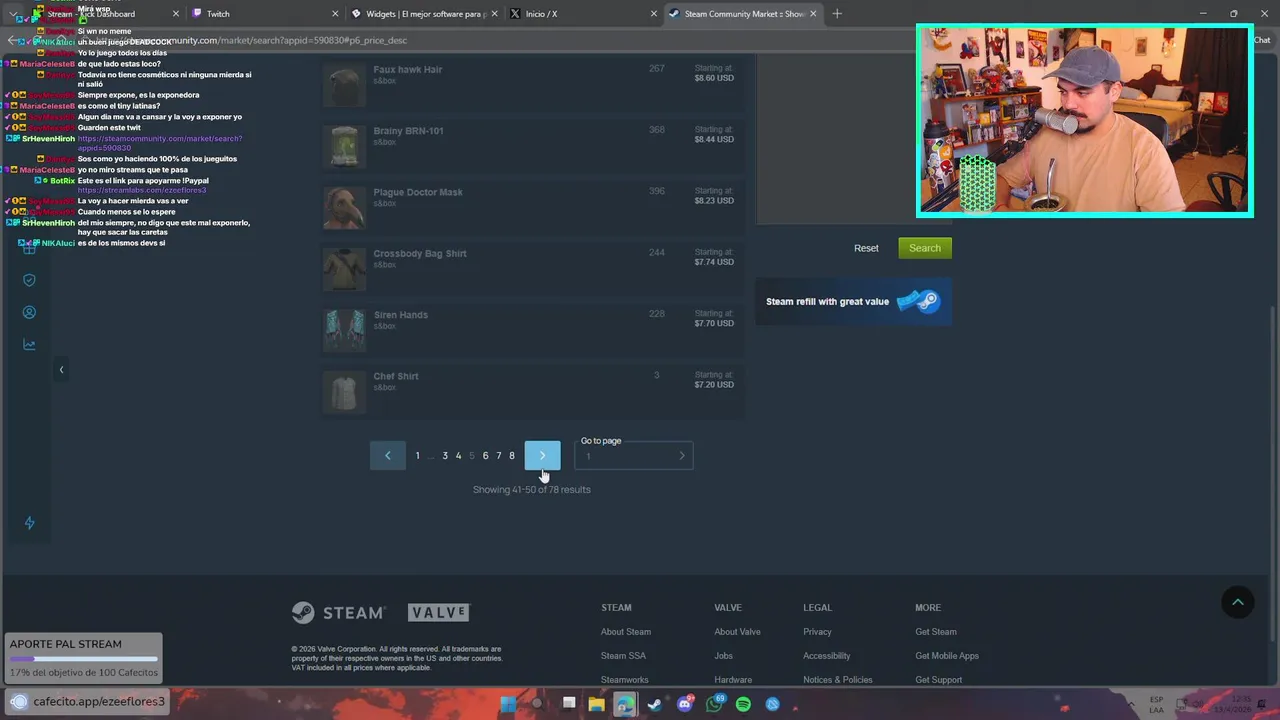Open a new browser tab
The height and width of the screenshot is (720, 1280).
(837, 14)
